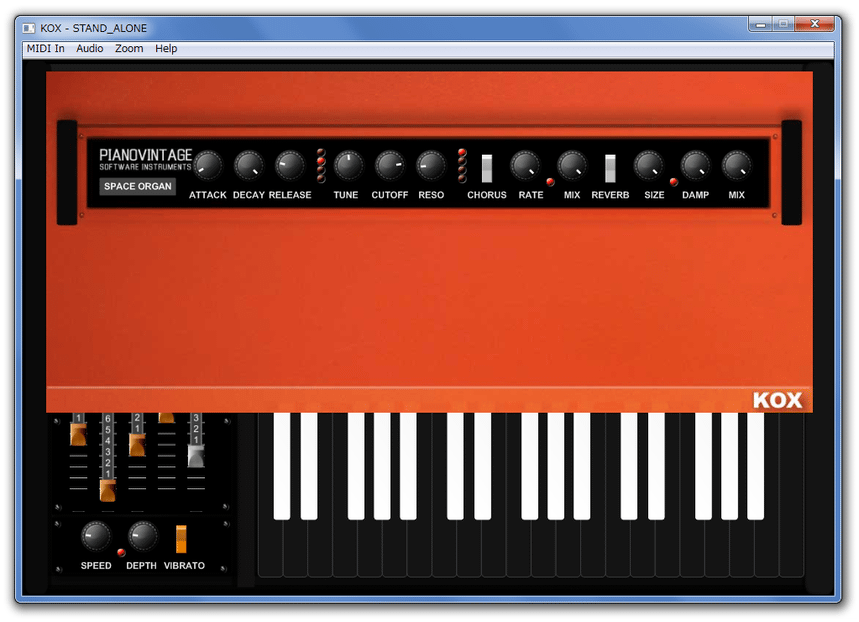Click the rightmost white sharp key on keyboard
Screen dimensions: 859x622
click(x=755, y=466)
